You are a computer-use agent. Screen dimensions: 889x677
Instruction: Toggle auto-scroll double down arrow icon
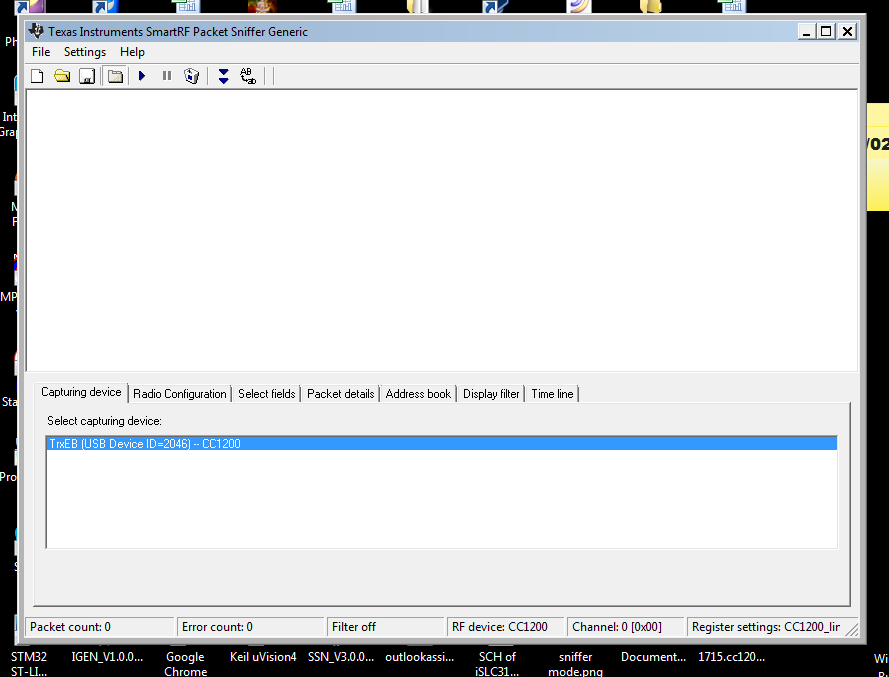223,76
